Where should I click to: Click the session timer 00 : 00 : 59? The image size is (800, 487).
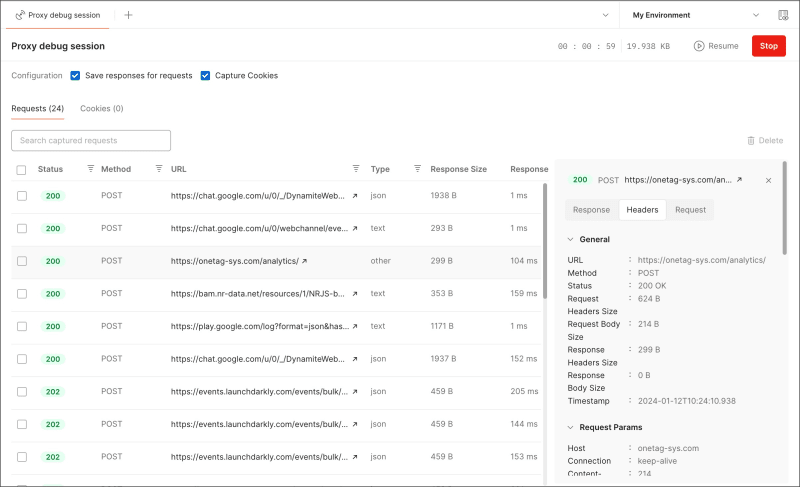(x=586, y=46)
